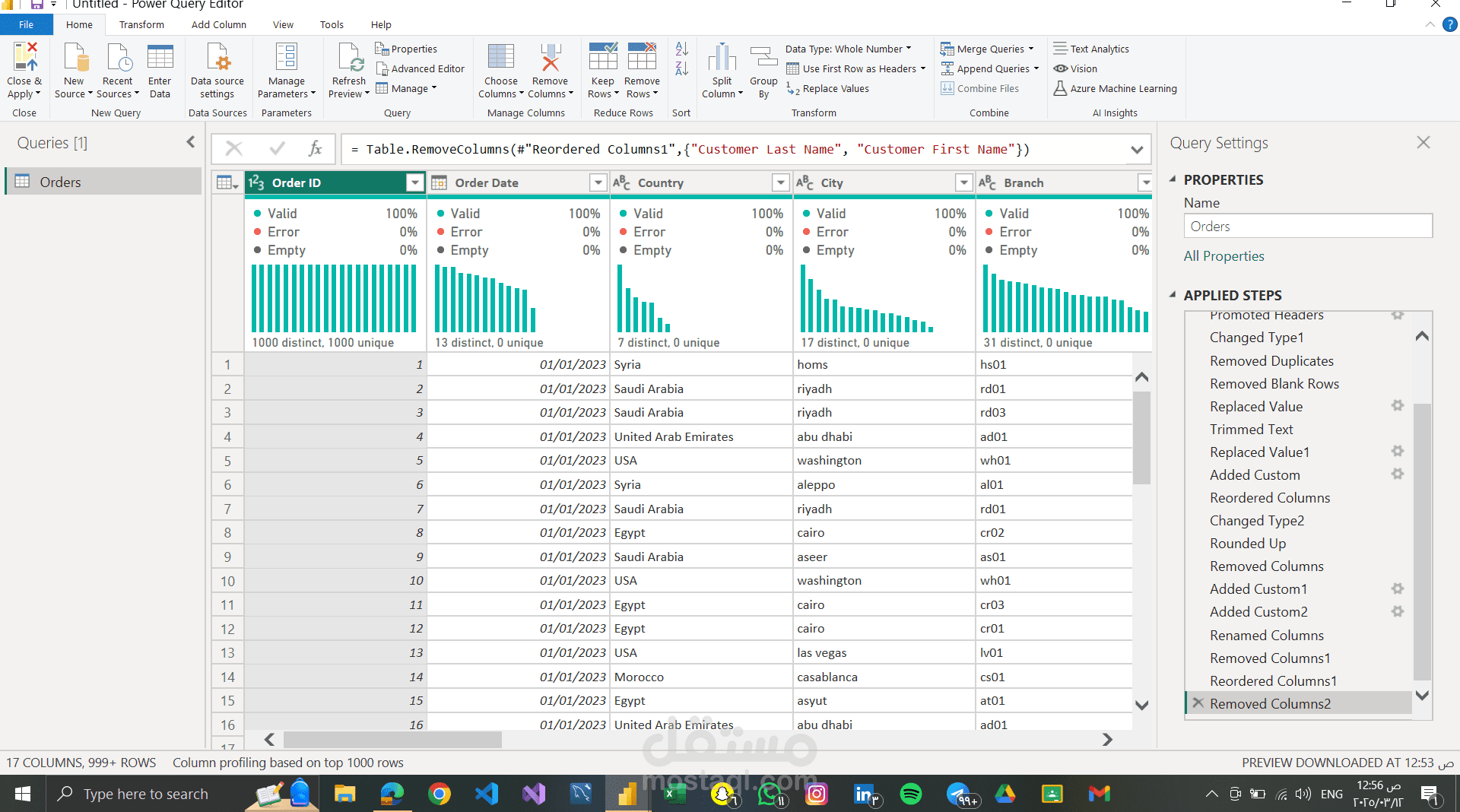Switch to the Transform tab
This screenshot has width=1460, height=812.
click(141, 24)
